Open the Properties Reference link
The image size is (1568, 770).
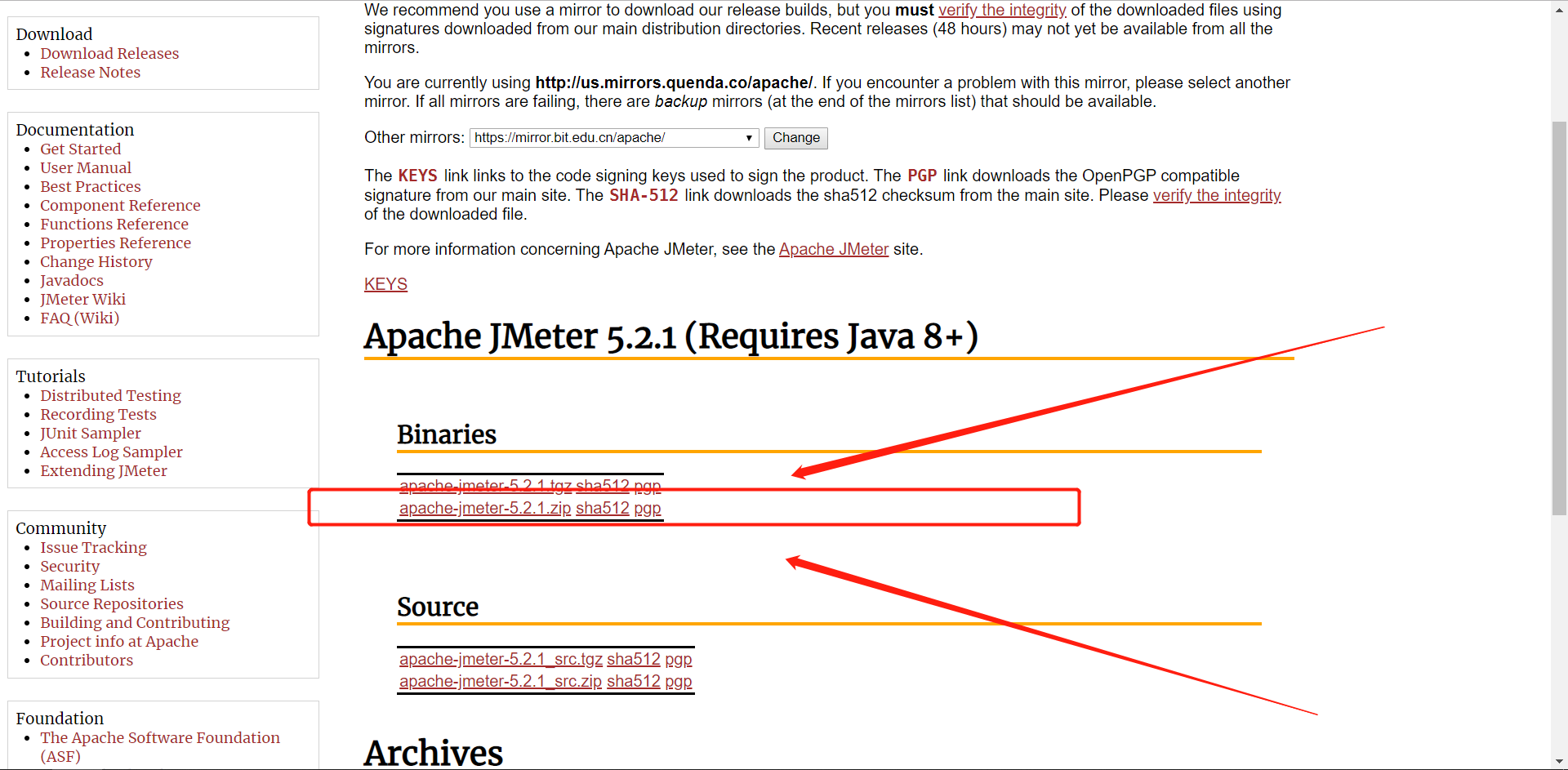pyautogui.click(x=115, y=243)
